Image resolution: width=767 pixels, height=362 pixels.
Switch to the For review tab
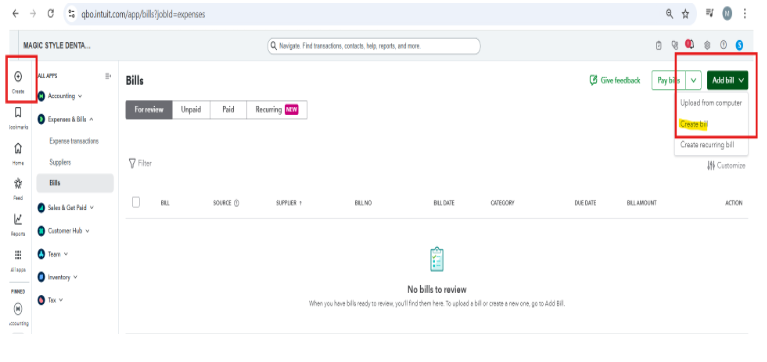[x=149, y=110]
